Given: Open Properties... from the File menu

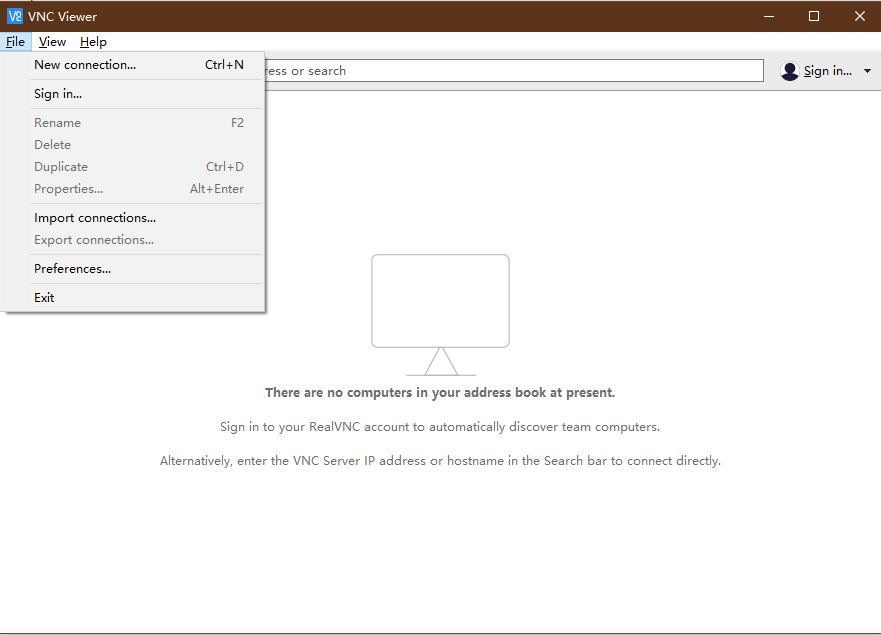Looking at the screenshot, I should (134, 189).
